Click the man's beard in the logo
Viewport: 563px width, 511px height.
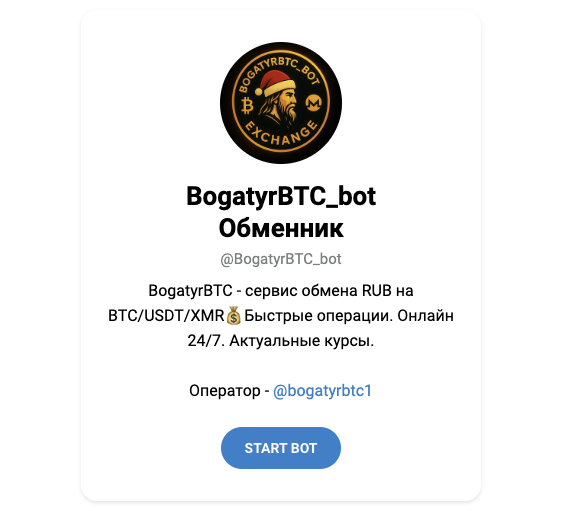coord(289,115)
